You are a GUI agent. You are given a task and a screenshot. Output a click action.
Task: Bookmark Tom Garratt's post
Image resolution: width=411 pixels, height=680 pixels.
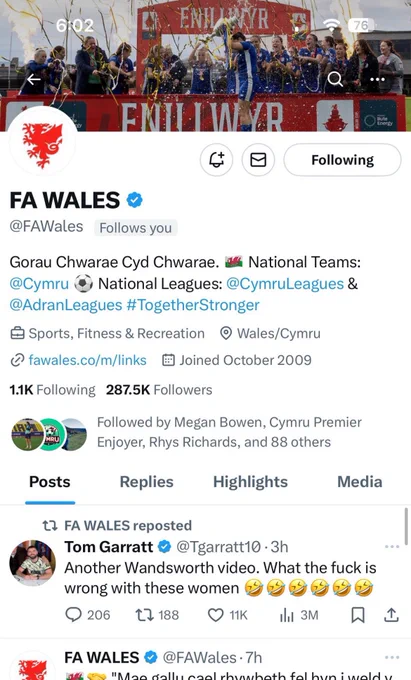click(x=358, y=615)
